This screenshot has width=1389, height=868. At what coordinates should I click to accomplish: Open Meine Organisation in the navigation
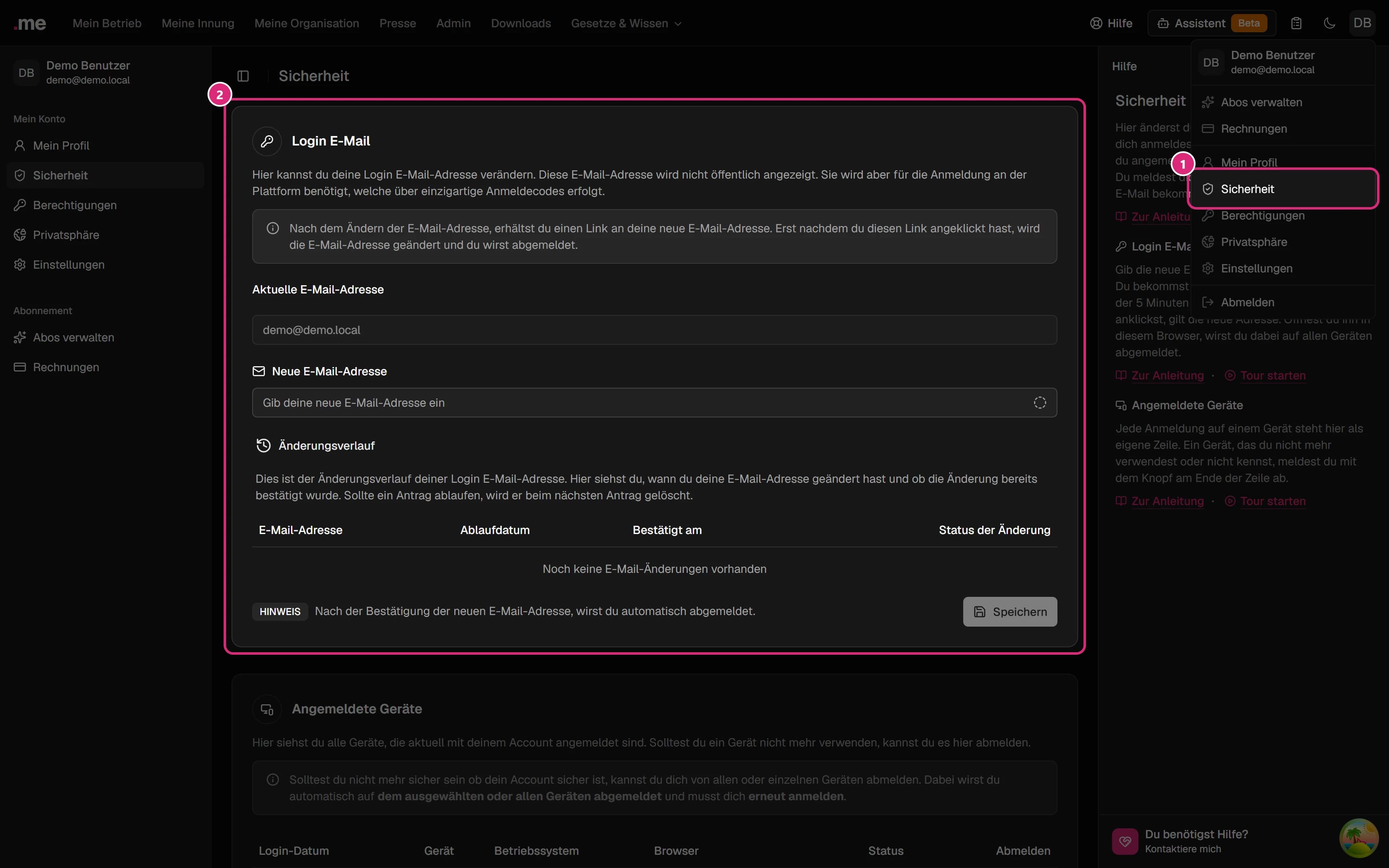click(x=306, y=24)
